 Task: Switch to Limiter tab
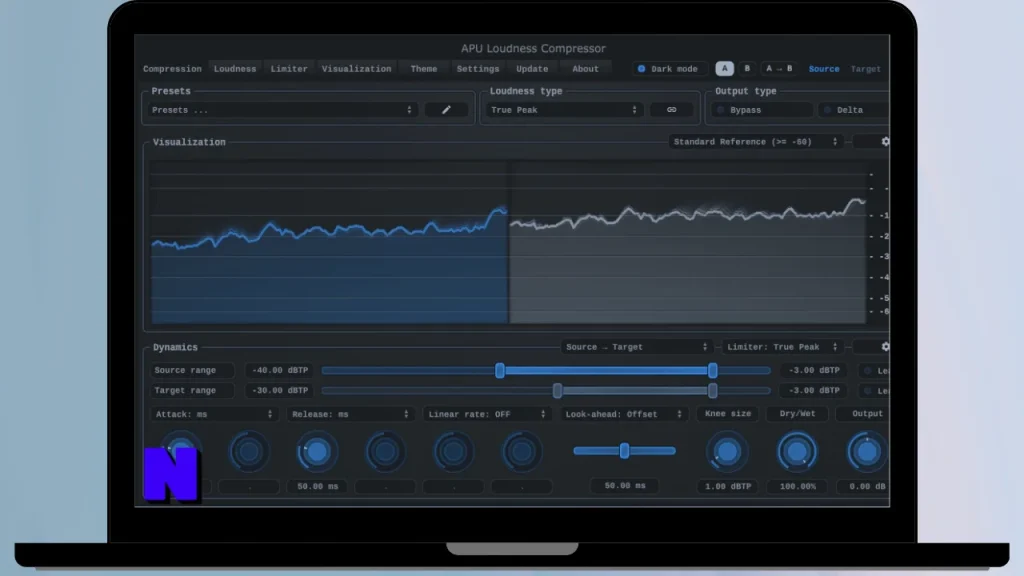click(x=289, y=69)
